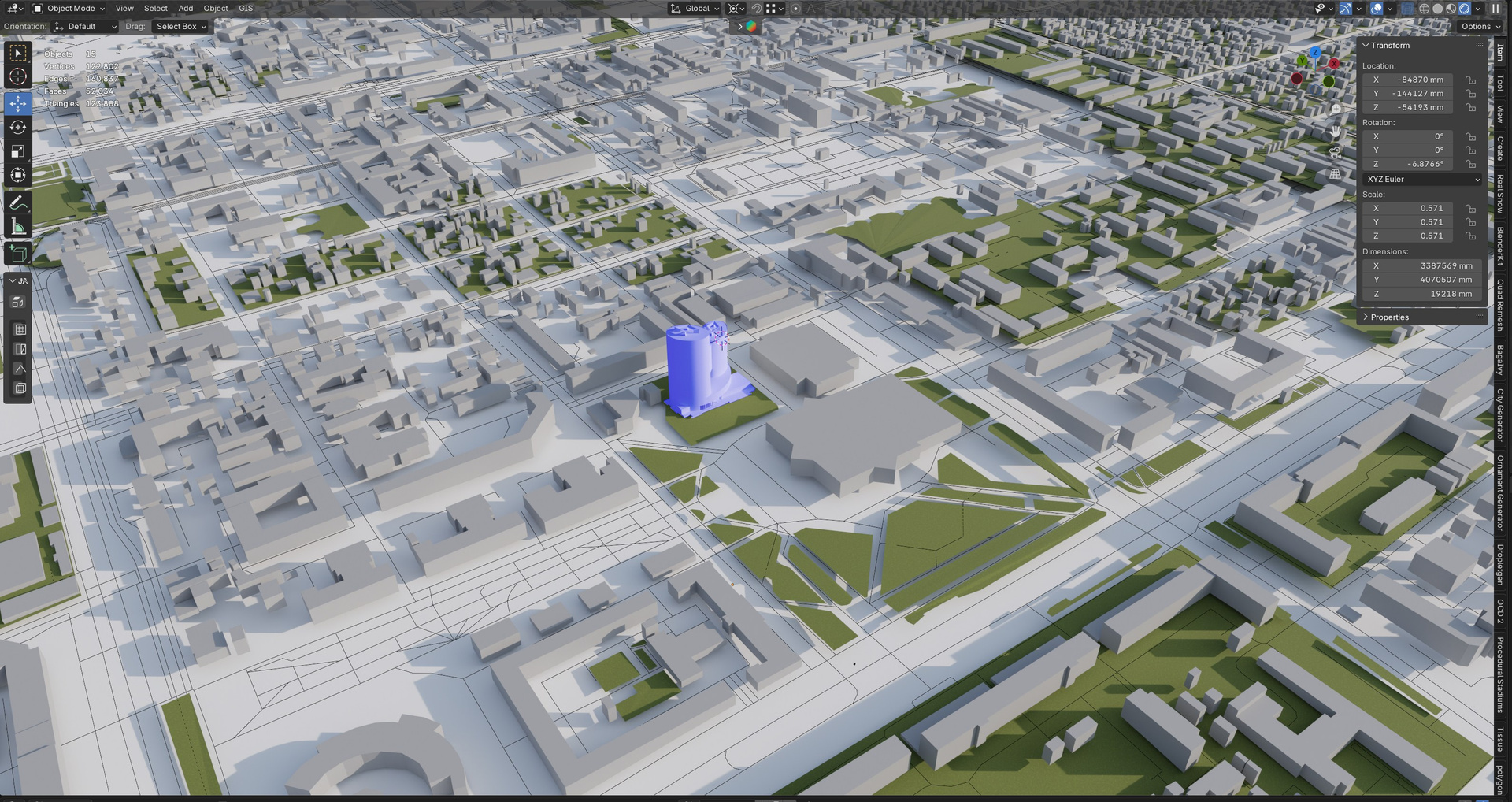
Task: Click the zoom viewport gizmo button
Action: 1336,110
